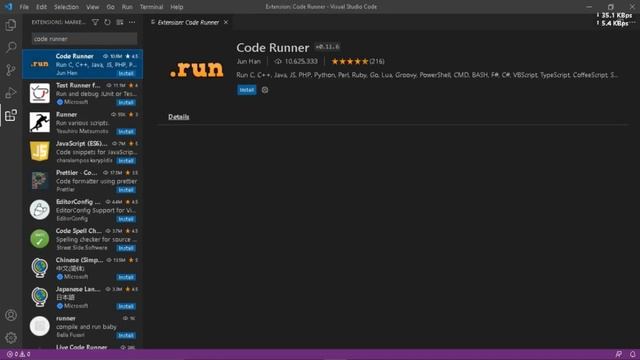Select the EditorConfig extension icon
Viewport: 640px width, 360px height.
(x=40, y=209)
